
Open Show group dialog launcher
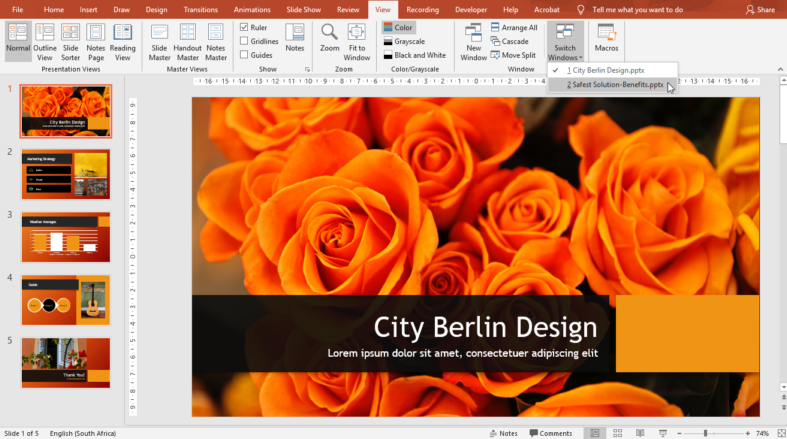pyautogui.click(x=307, y=70)
